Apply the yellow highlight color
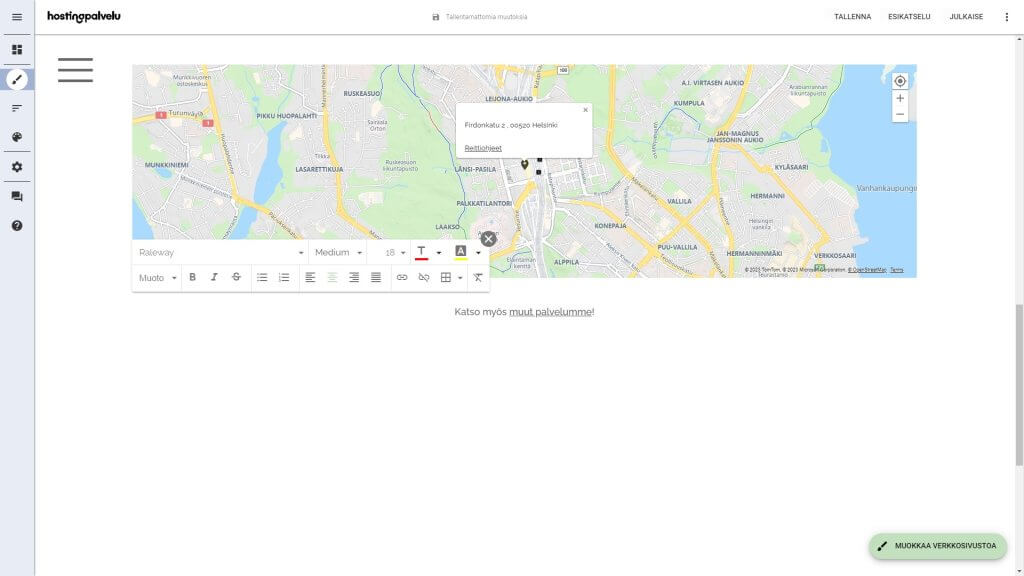The height and width of the screenshot is (576, 1024). pos(460,253)
